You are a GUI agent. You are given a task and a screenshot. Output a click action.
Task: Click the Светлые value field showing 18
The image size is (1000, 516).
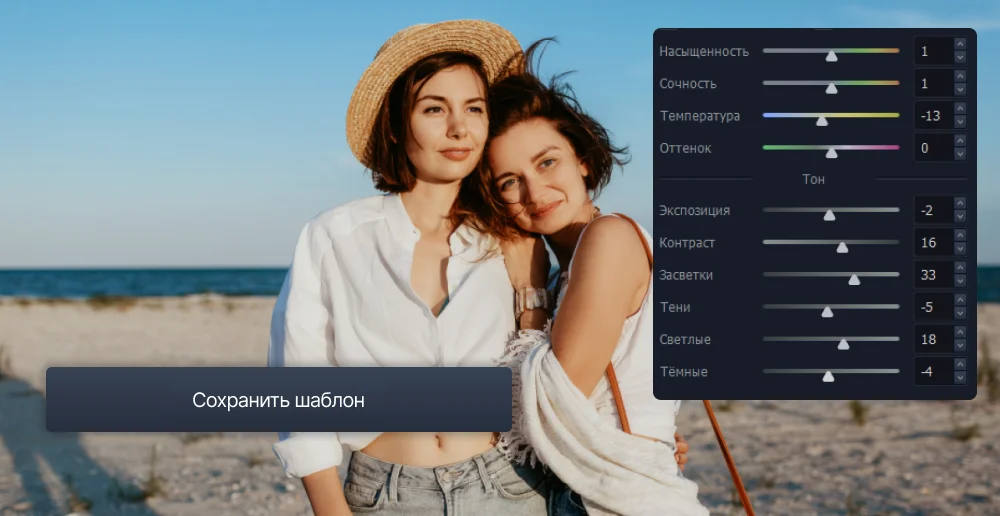point(932,340)
